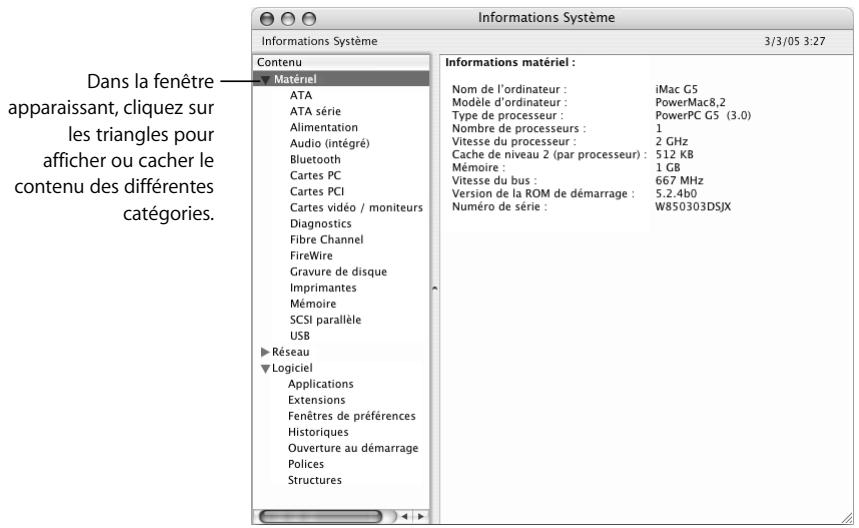Select Historiques entry
859x528 pixels.
[x=318, y=432]
